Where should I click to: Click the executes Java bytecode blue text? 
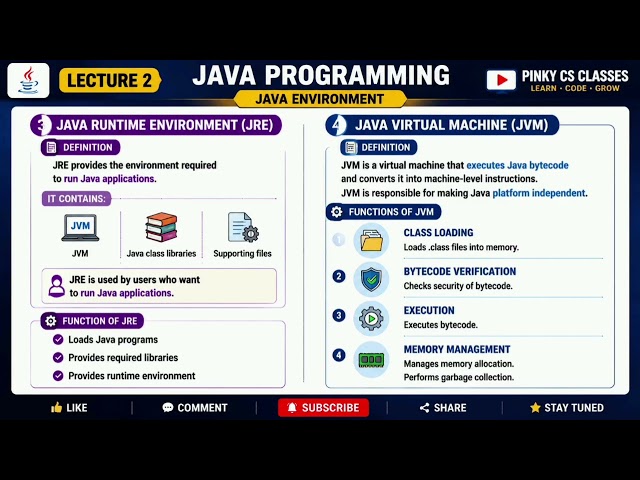[518, 165]
